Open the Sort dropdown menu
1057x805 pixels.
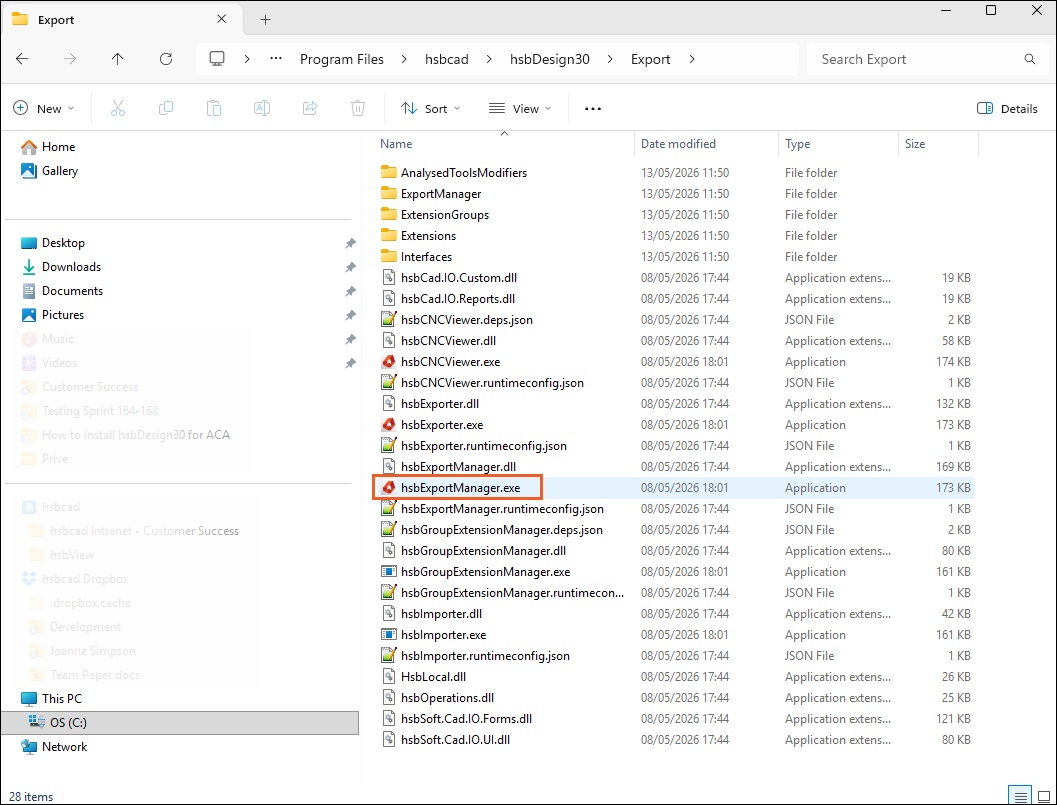pos(431,109)
